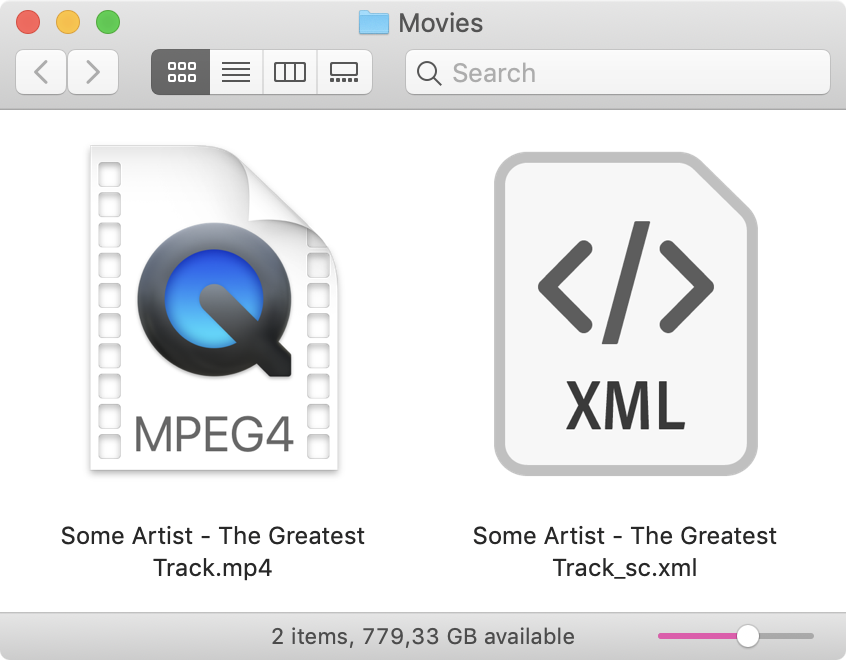This screenshot has width=846, height=660.
Task: Click the icon size slider knob
Action: click(748, 636)
